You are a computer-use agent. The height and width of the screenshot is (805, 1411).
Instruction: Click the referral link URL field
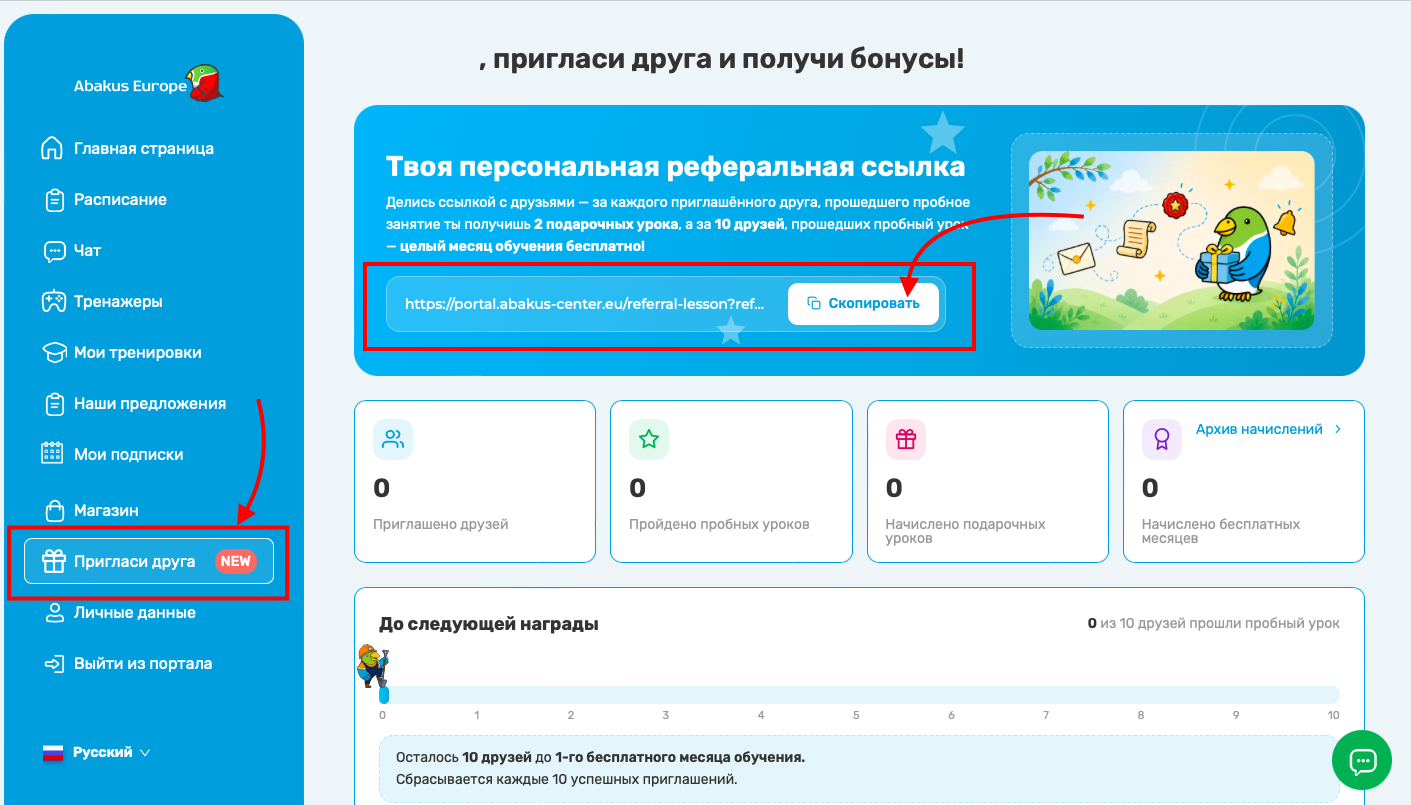(585, 303)
